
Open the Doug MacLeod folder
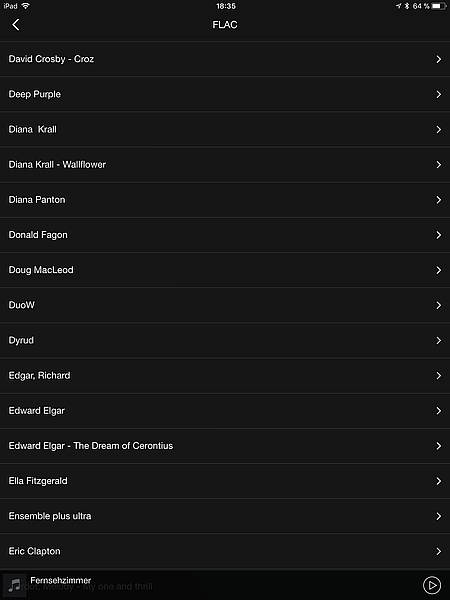(x=225, y=270)
